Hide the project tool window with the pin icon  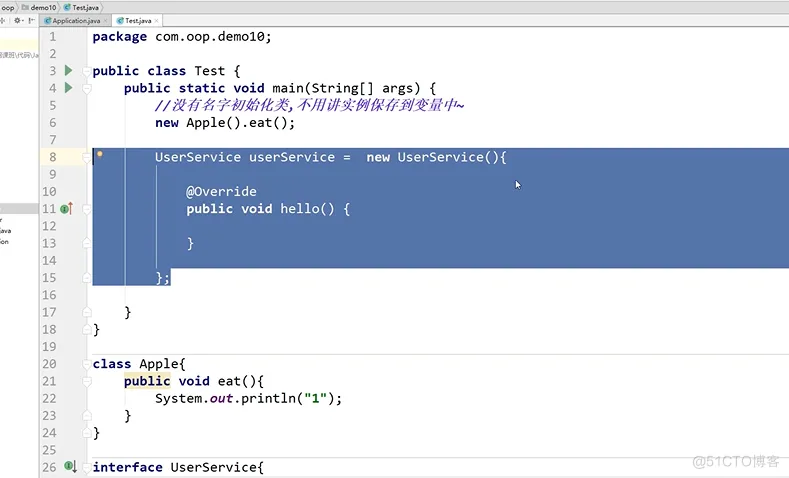[x=32, y=21]
